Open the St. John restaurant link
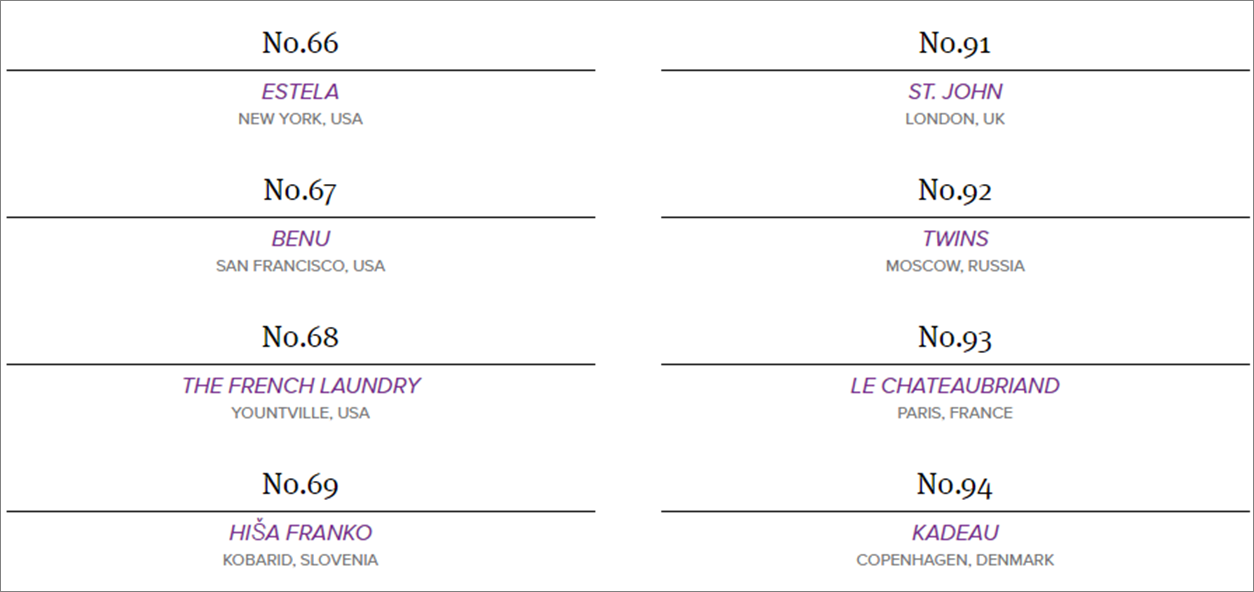This screenshot has width=1254, height=592. coord(955,92)
